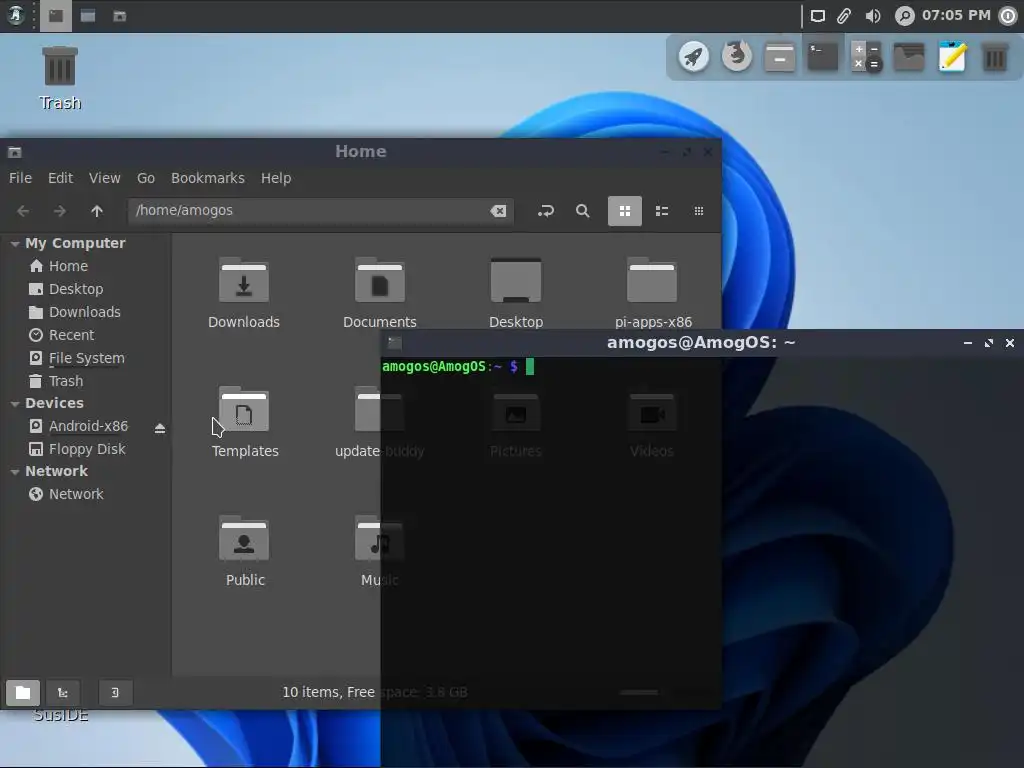
Task: Switch to compact view
Action: click(699, 211)
